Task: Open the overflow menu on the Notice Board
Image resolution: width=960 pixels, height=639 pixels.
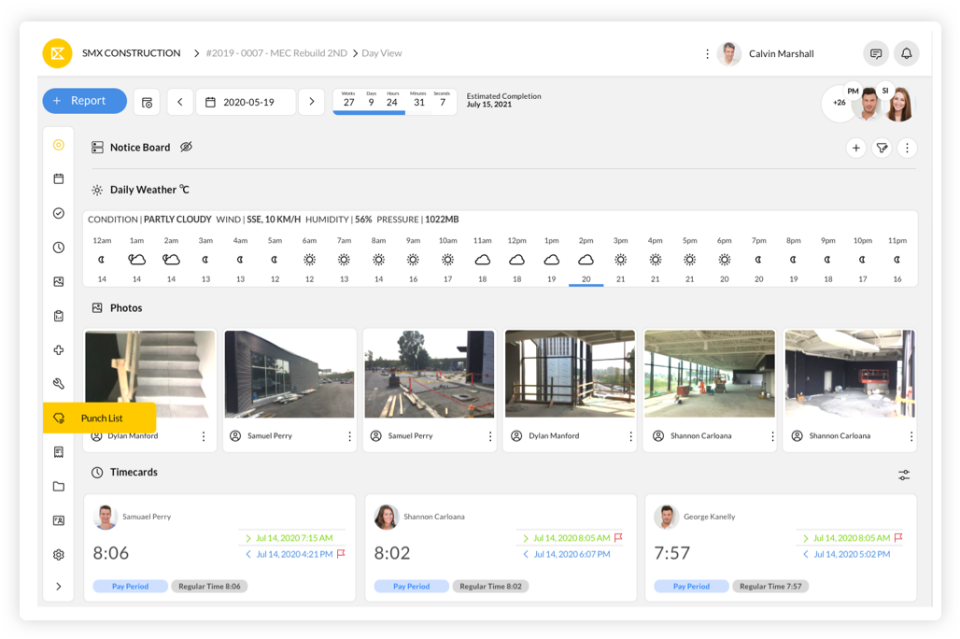Action: pyautogui.click(x=907, y=146)
